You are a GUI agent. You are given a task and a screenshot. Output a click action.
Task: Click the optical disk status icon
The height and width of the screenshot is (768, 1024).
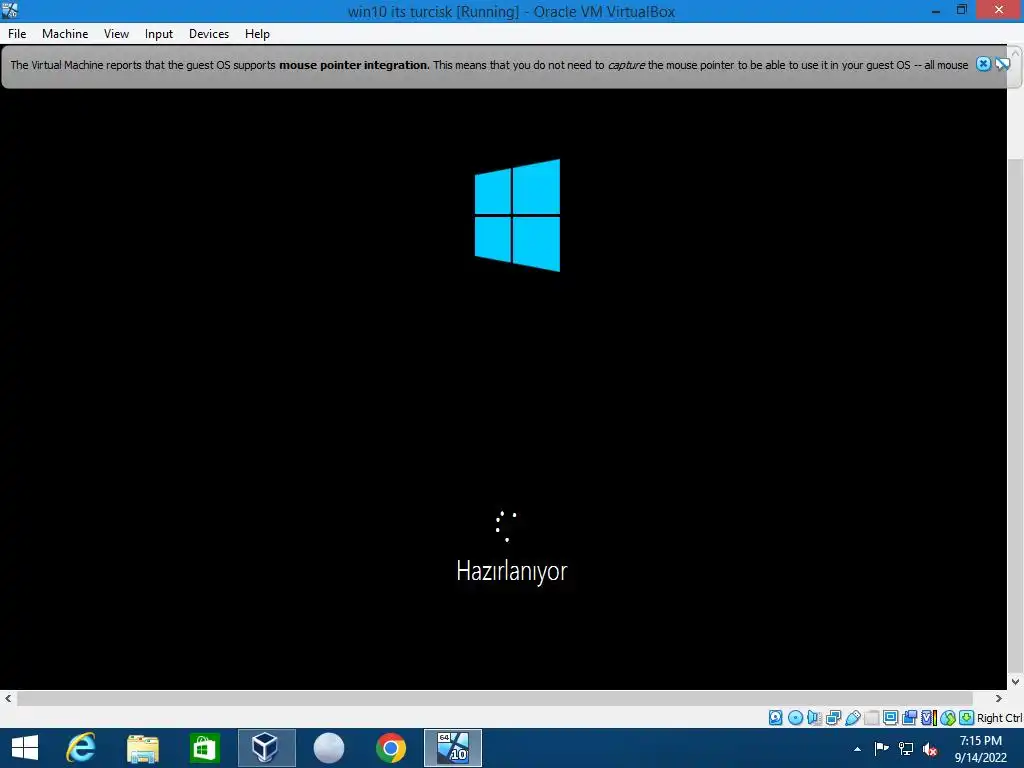point(795,718)
